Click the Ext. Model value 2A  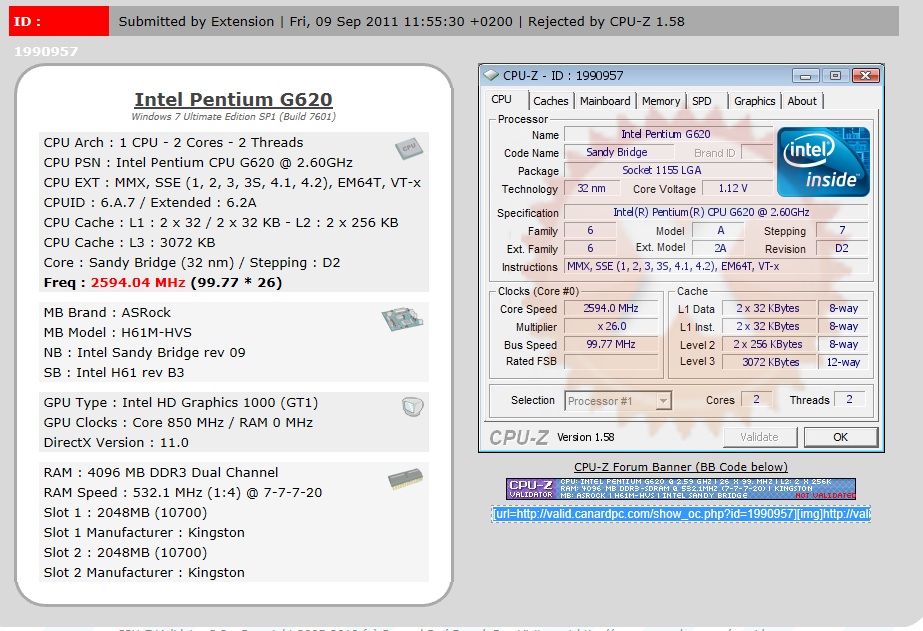point(719,248)
